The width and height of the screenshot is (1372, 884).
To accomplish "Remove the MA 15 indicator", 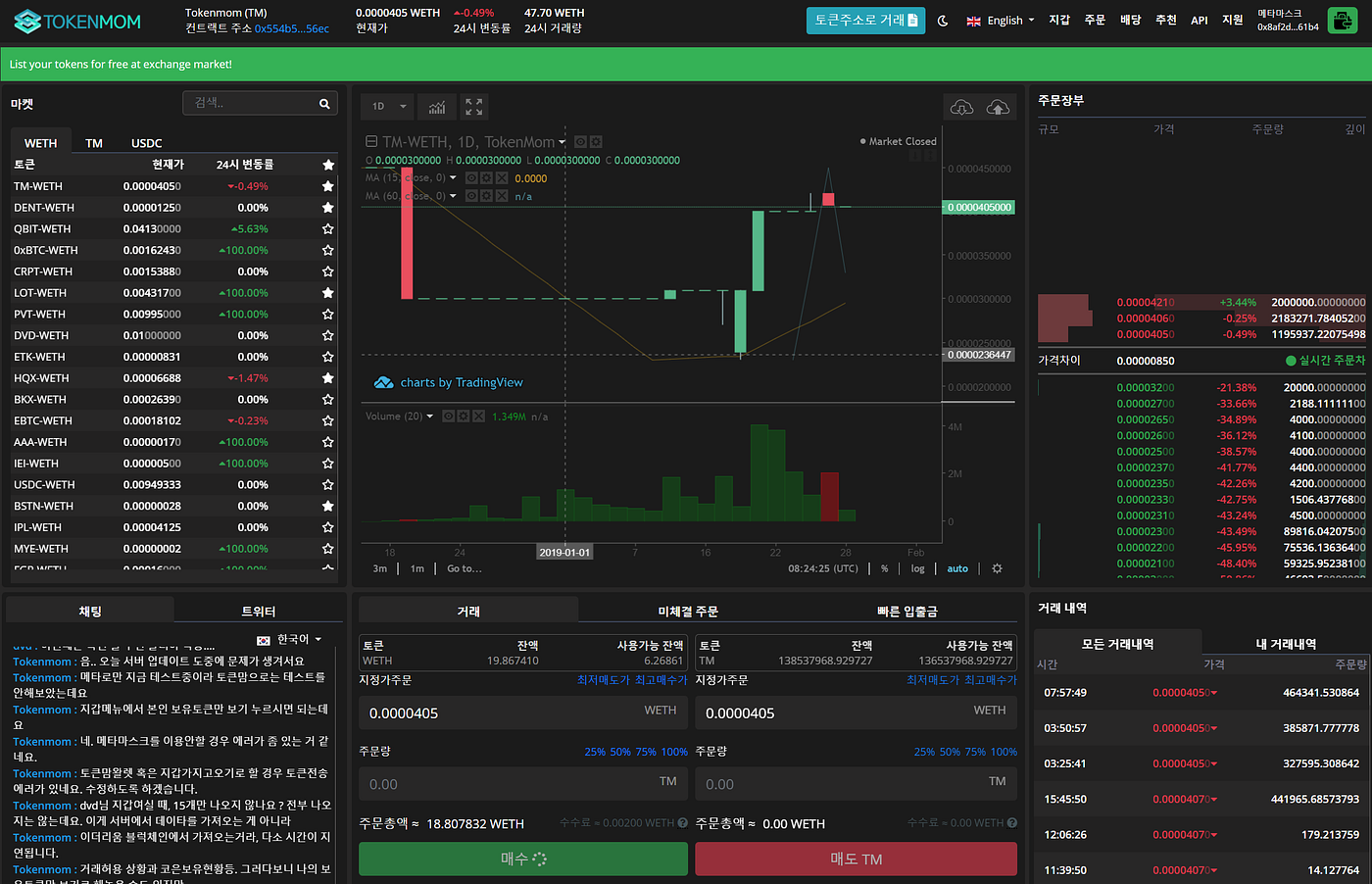I will [x=502, y=178].
